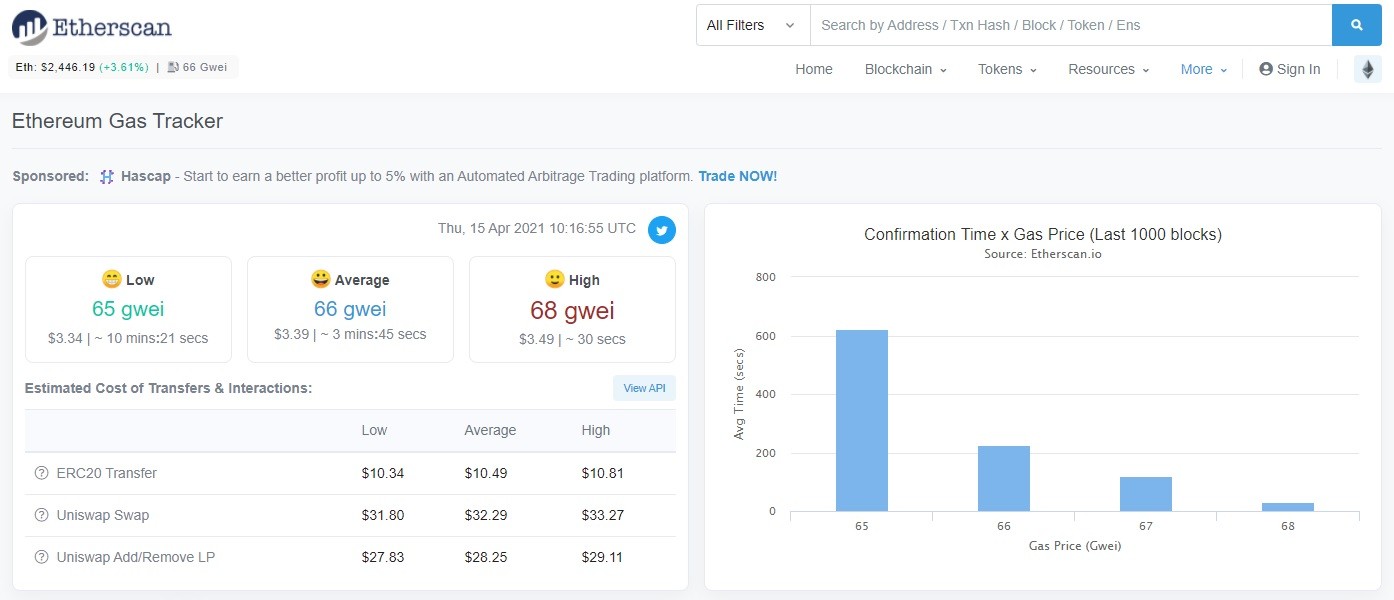Screen dimensions: 1394x600
Task: Open the More menu
Action: tap(1204, 69)
